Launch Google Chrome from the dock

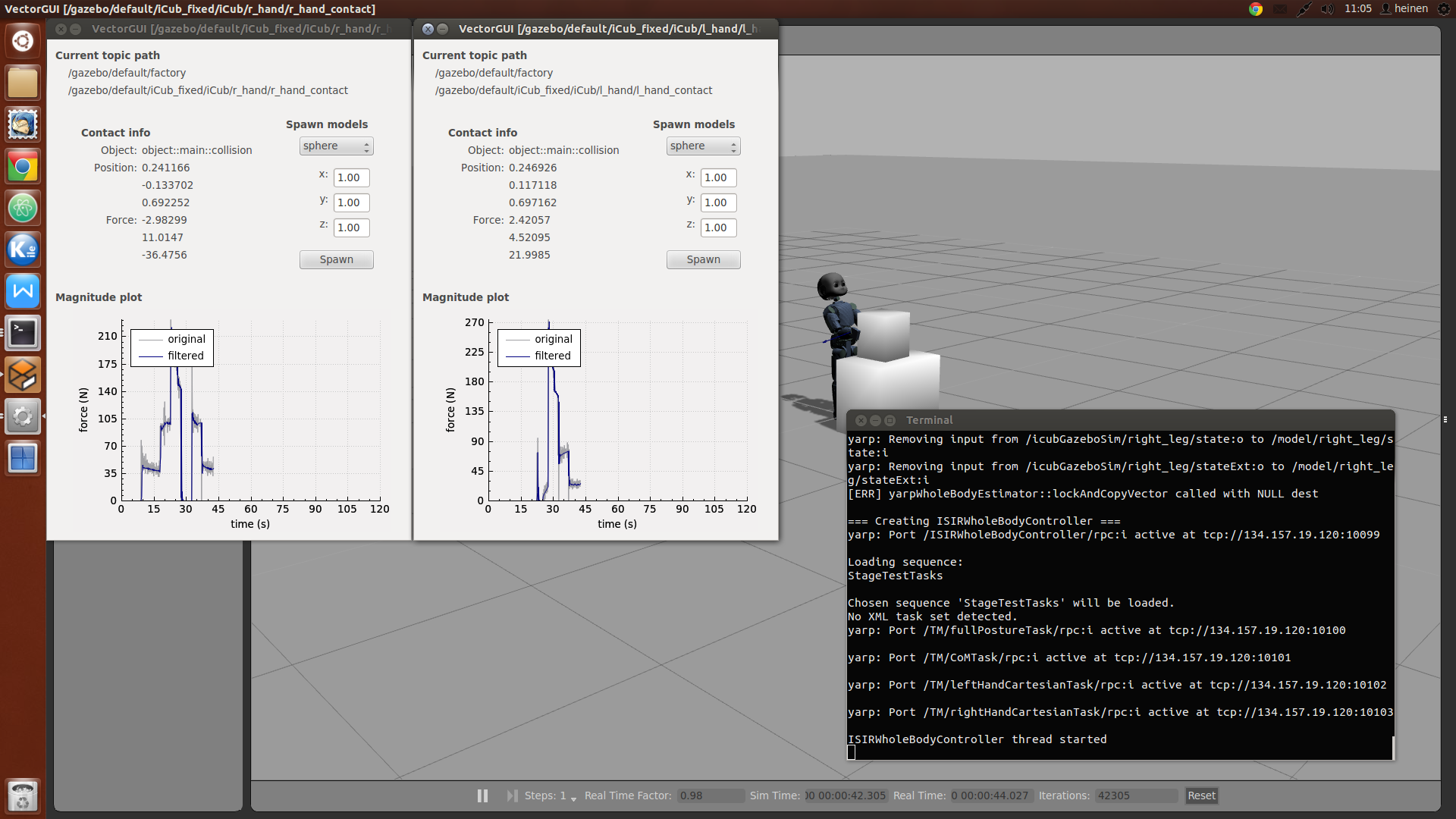(22, 166)
